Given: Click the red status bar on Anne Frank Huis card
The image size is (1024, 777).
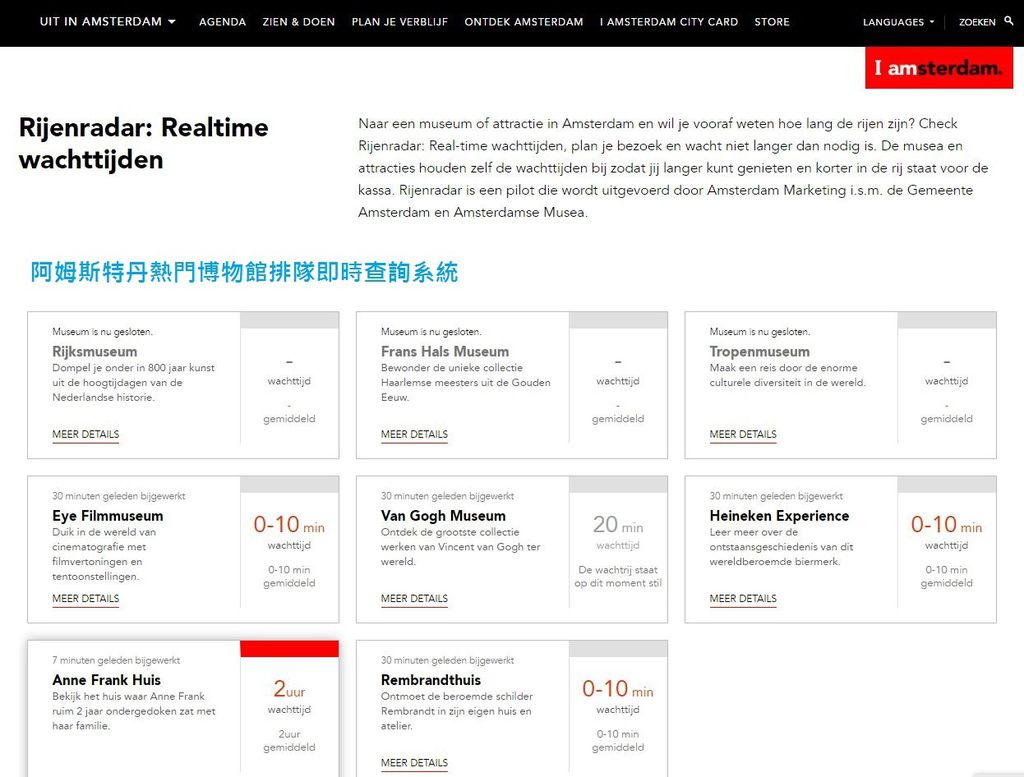Looking at the screenshot, I should [289, 648].
